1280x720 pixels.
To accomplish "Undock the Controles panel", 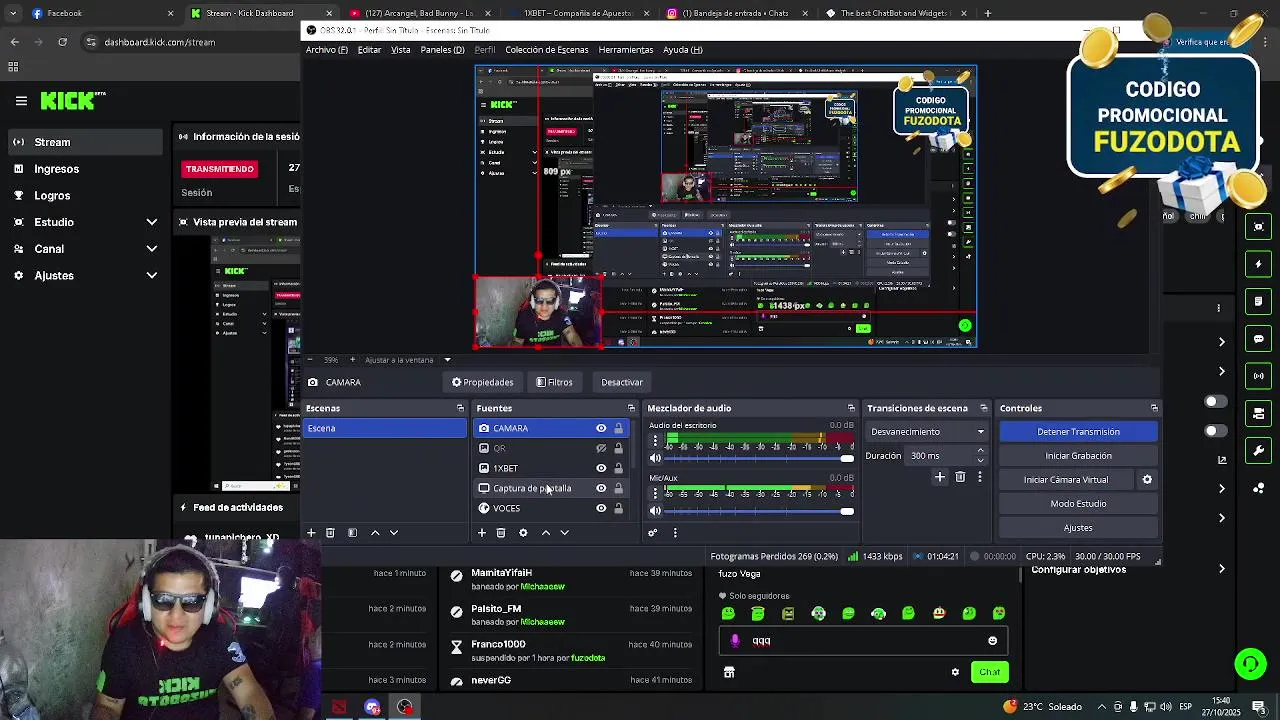I will click(1154, 408).
